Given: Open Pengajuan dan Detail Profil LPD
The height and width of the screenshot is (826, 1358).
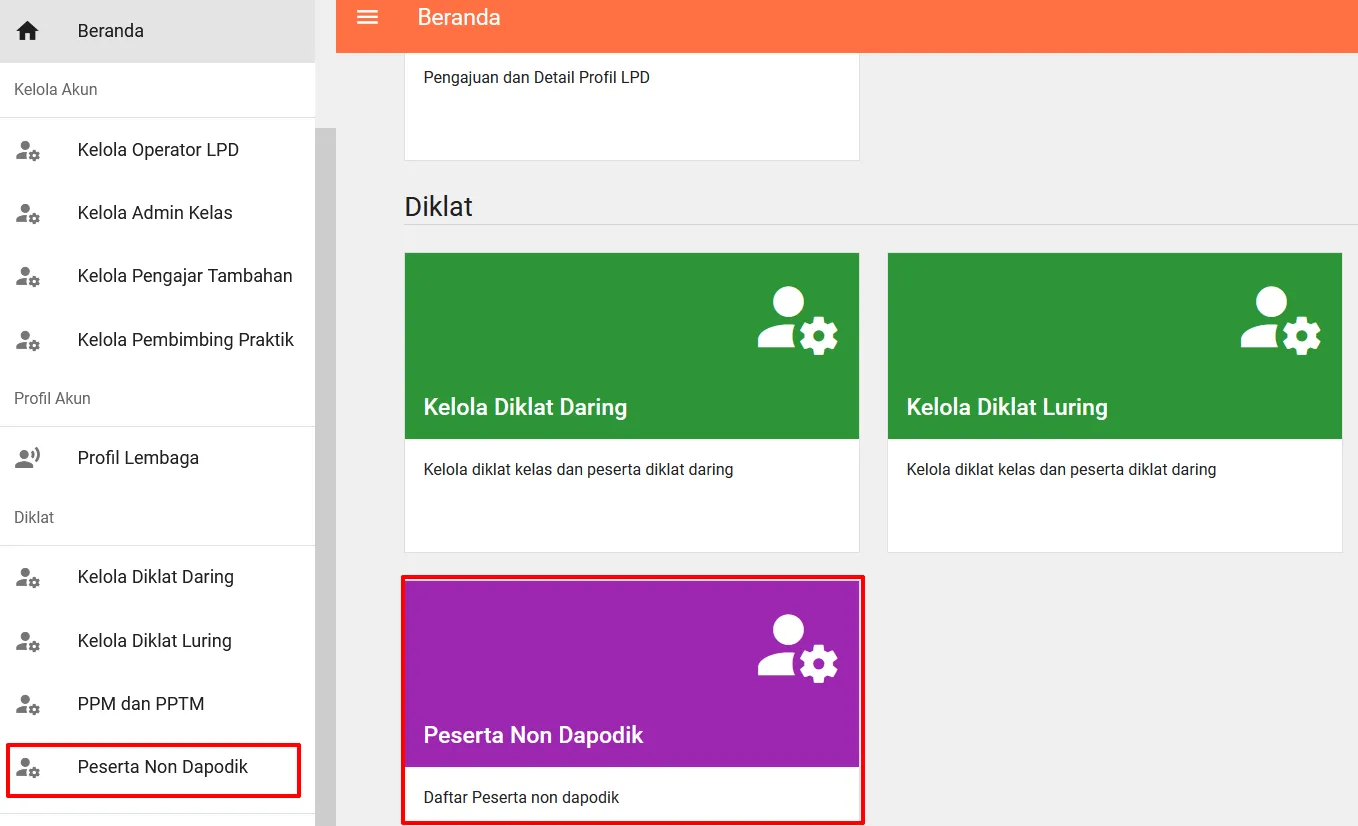Looking at the screenshot, I should click(538, 77).
